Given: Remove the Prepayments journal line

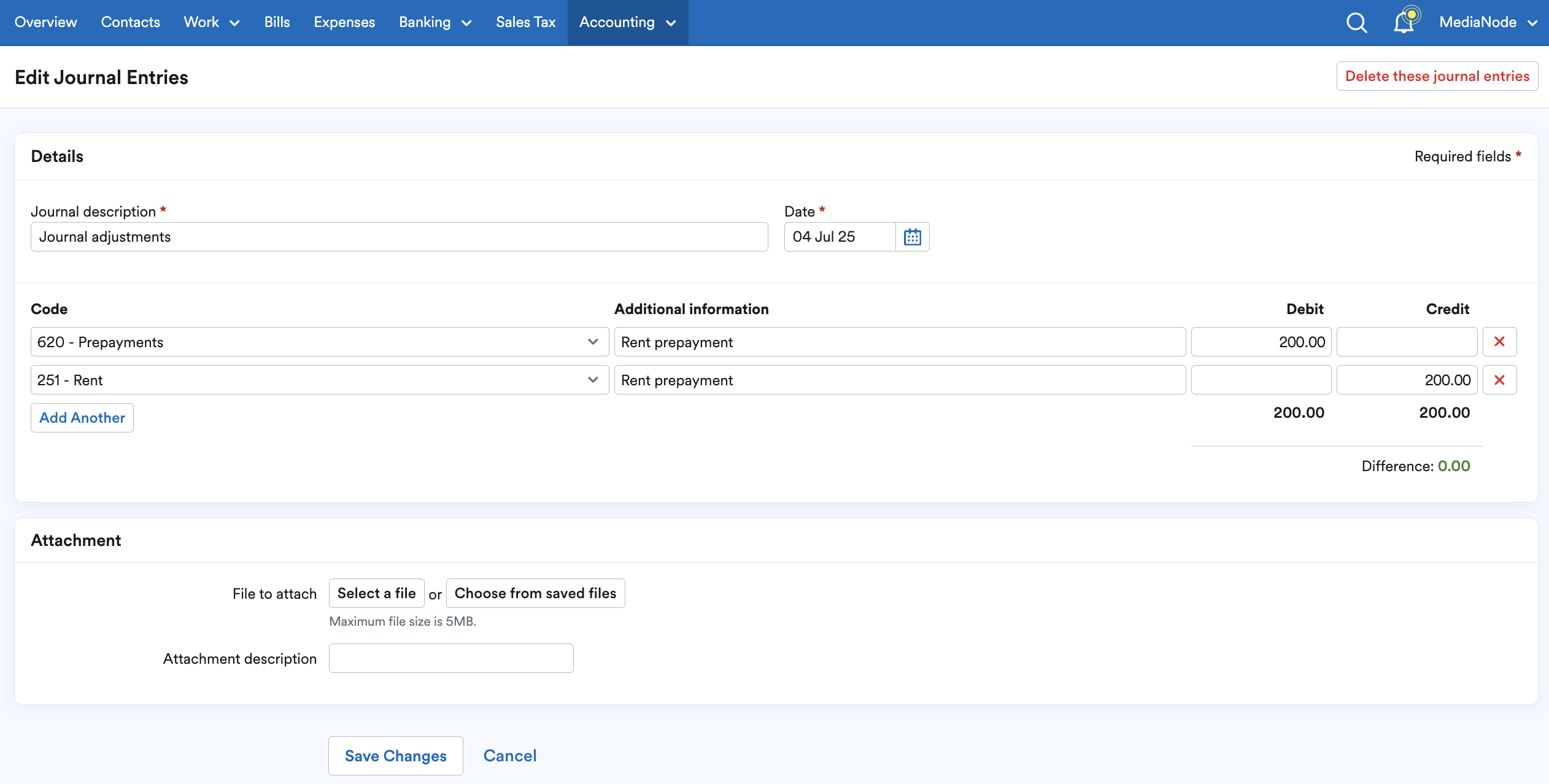Looking at the screenshot, I should click(x=1499, y=342).
